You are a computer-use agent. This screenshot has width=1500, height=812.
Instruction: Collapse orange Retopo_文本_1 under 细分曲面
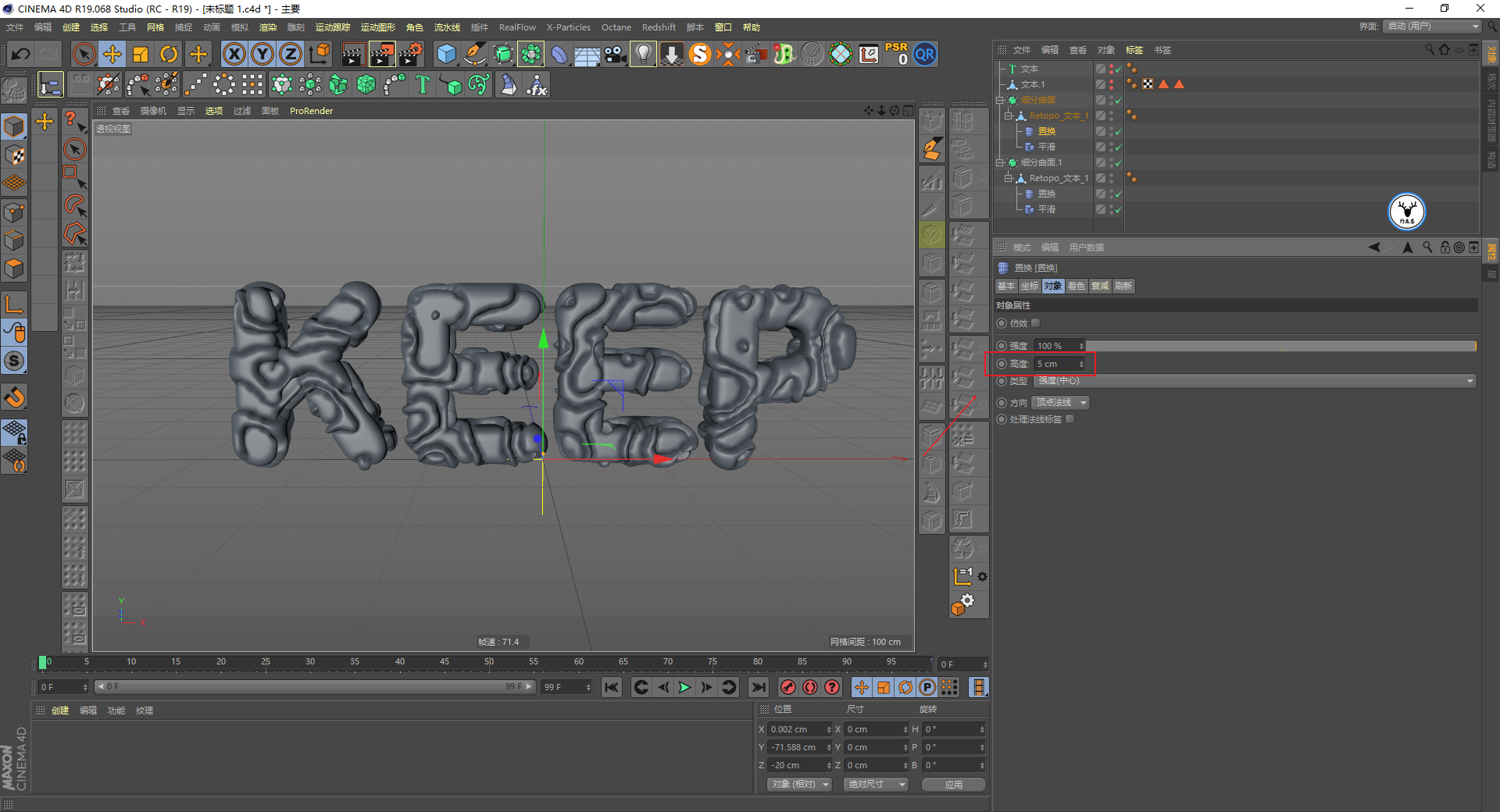pyautogui.click(x=1009, y=116)
